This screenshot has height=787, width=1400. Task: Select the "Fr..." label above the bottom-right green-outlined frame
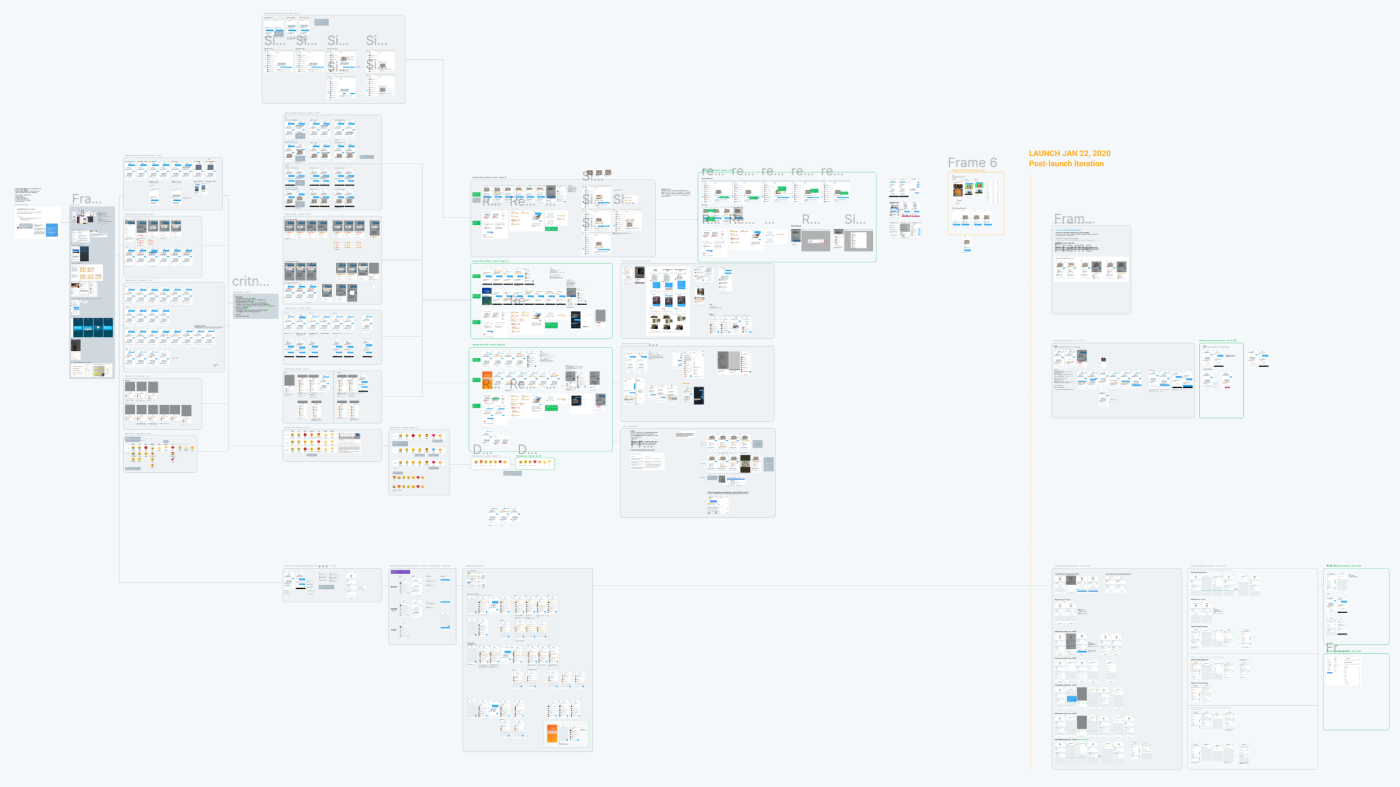pos(1334,648)
